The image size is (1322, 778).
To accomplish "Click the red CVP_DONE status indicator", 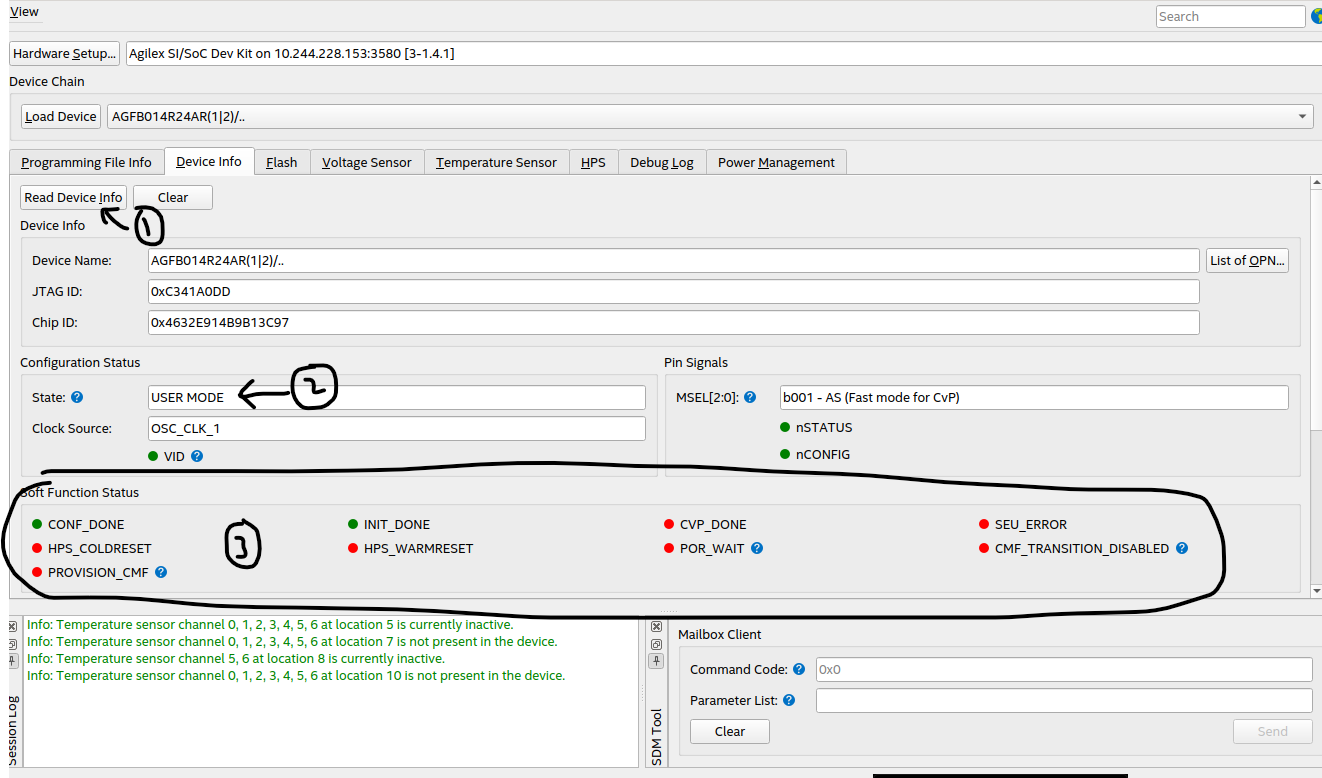I will click(669, 524).
